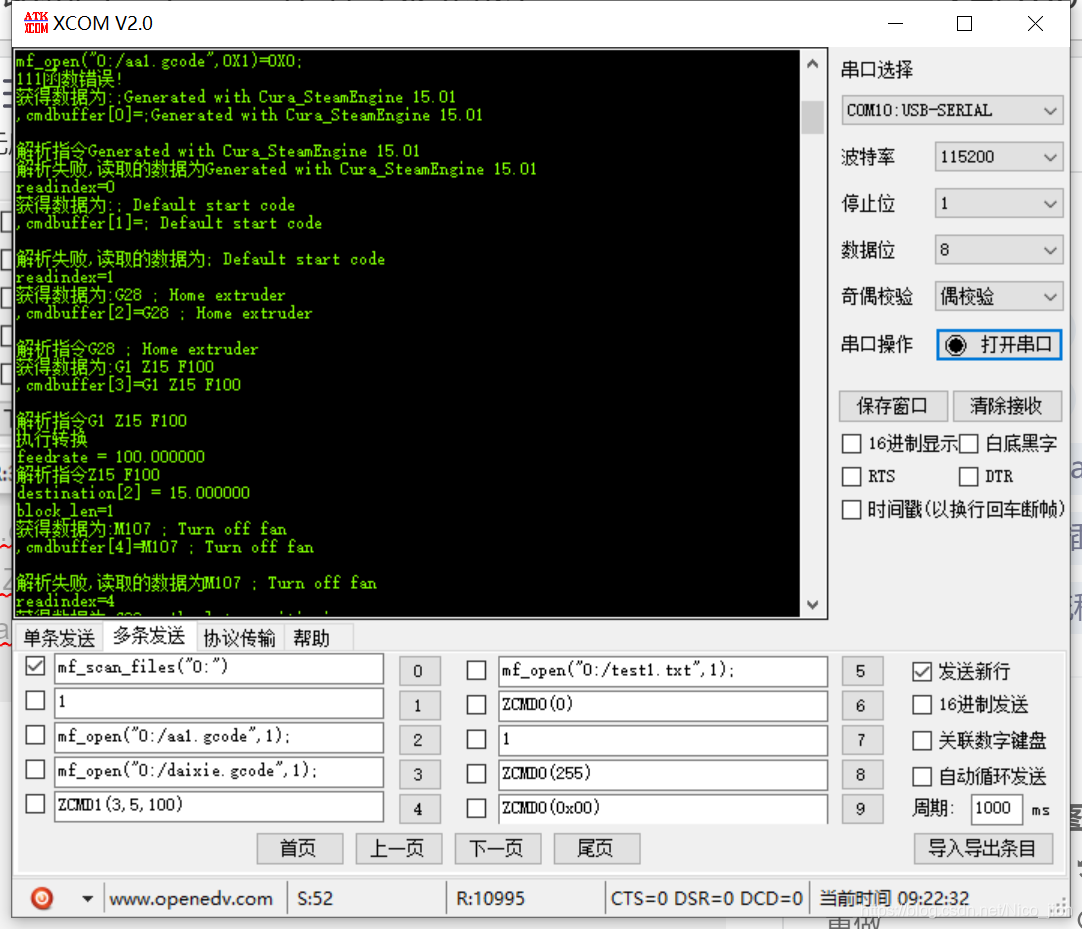
Task: Click send button 6 for ZCMD0(0)
Action: coord(861,705)
